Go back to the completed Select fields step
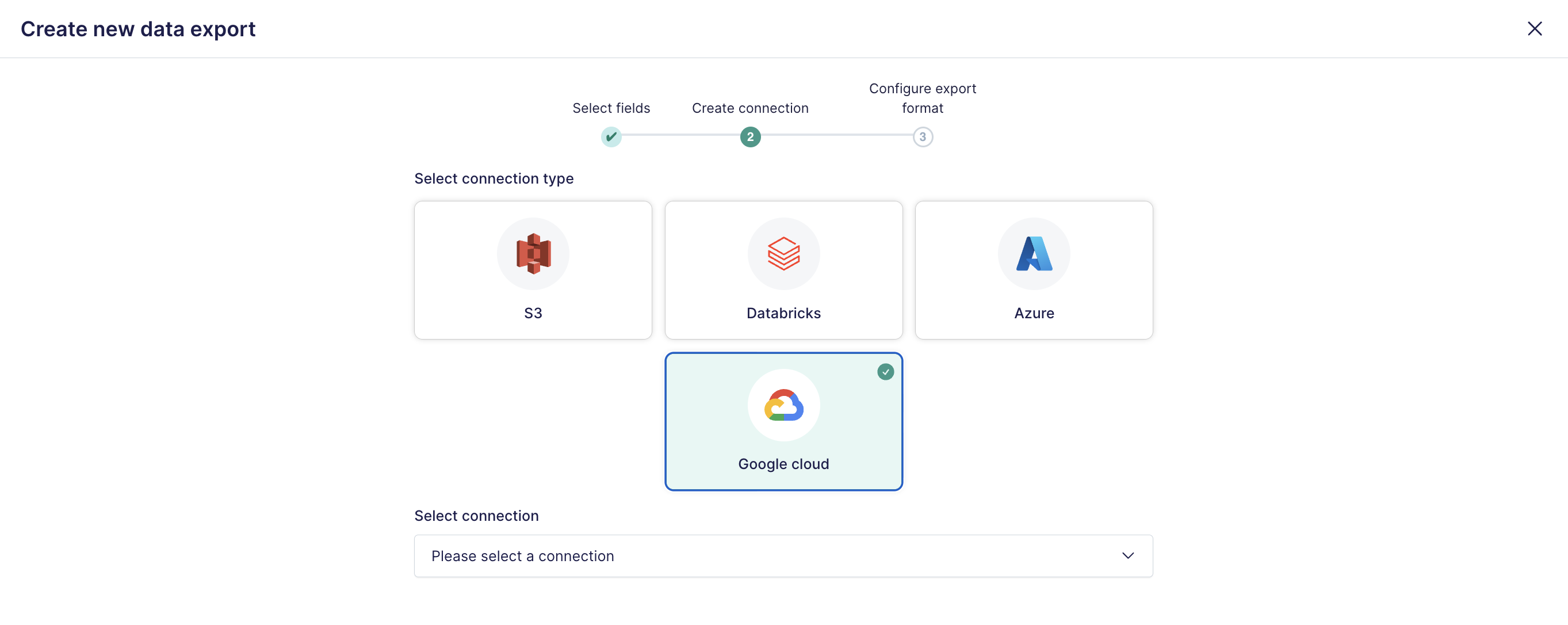The width and height of the screenshot is (1568, 625). 611,136
